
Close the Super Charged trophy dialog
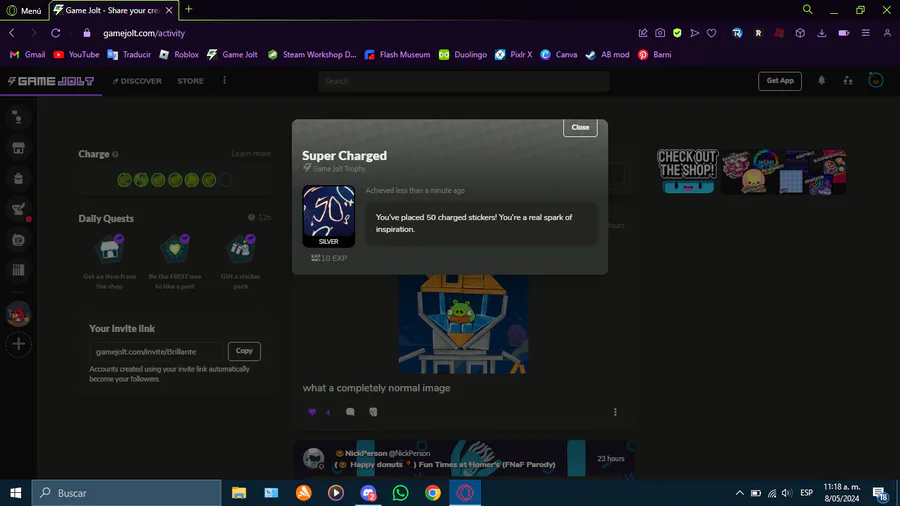tap(580, 127)
